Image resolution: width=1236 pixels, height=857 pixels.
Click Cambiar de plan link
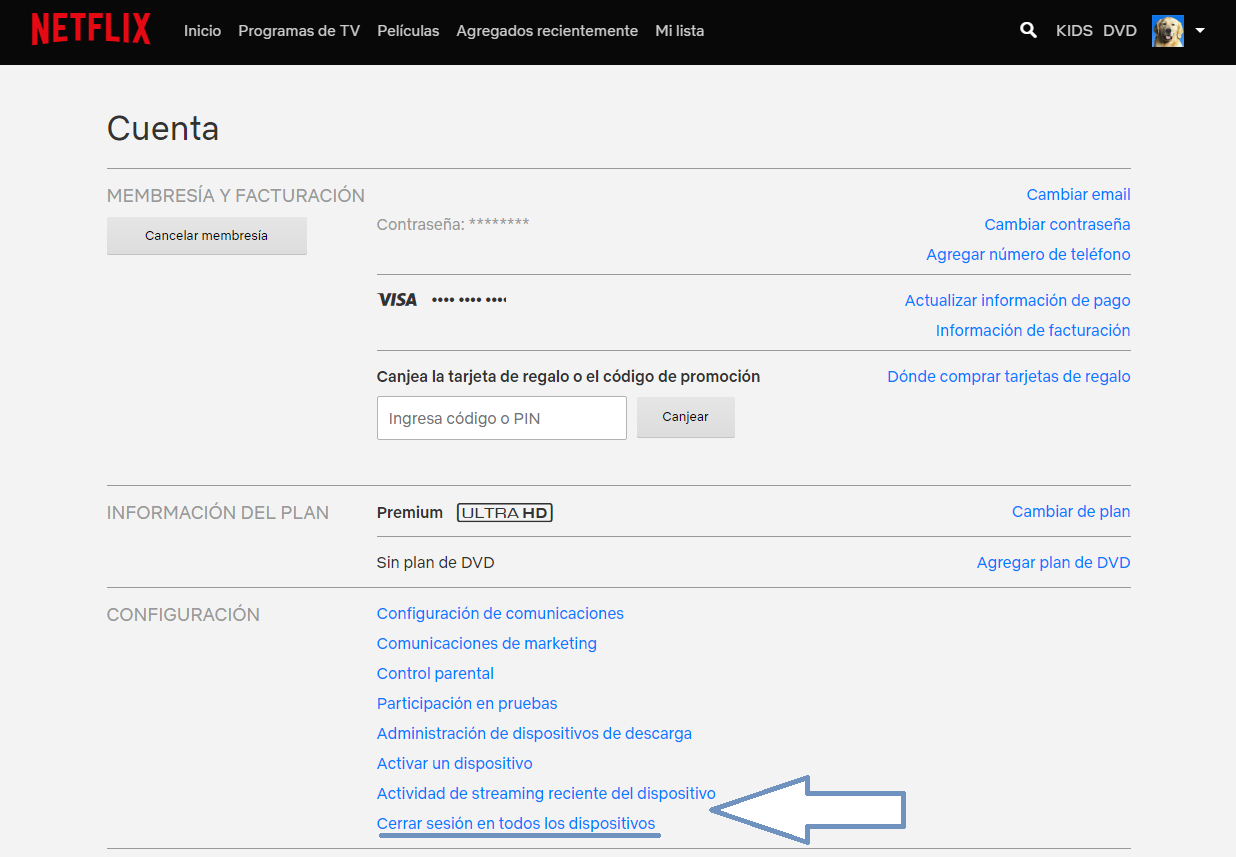pos(1071,512)
